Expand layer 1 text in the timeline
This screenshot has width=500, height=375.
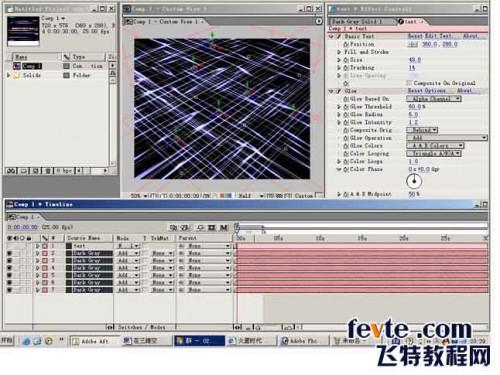pos(37,246)
